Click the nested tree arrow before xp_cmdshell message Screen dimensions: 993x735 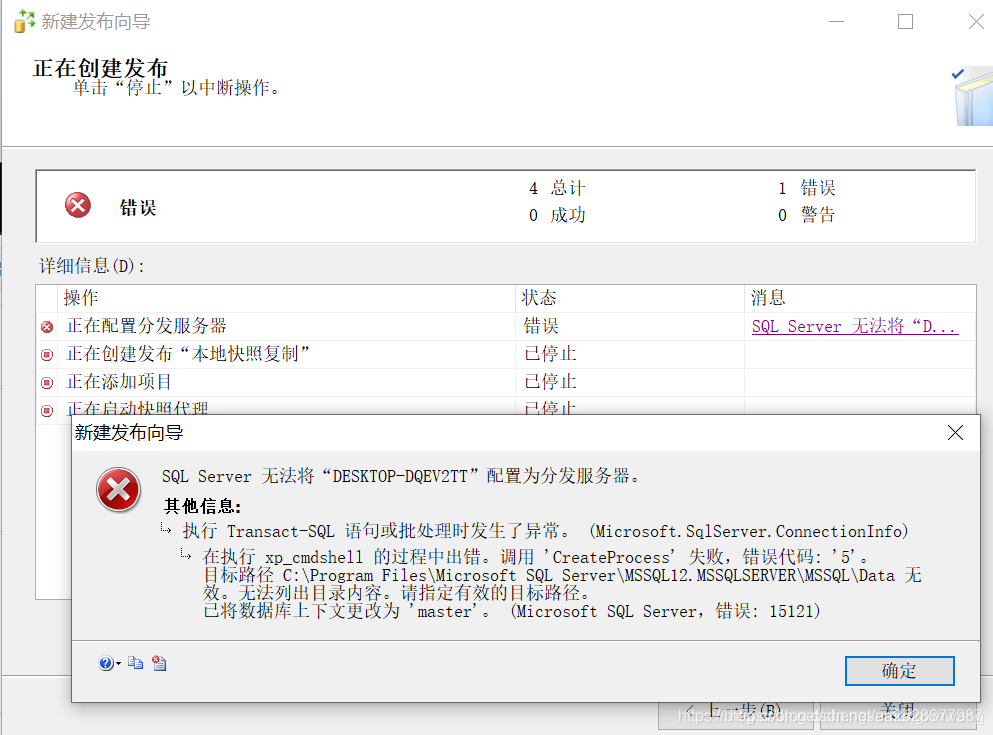(x=186, y=555)
